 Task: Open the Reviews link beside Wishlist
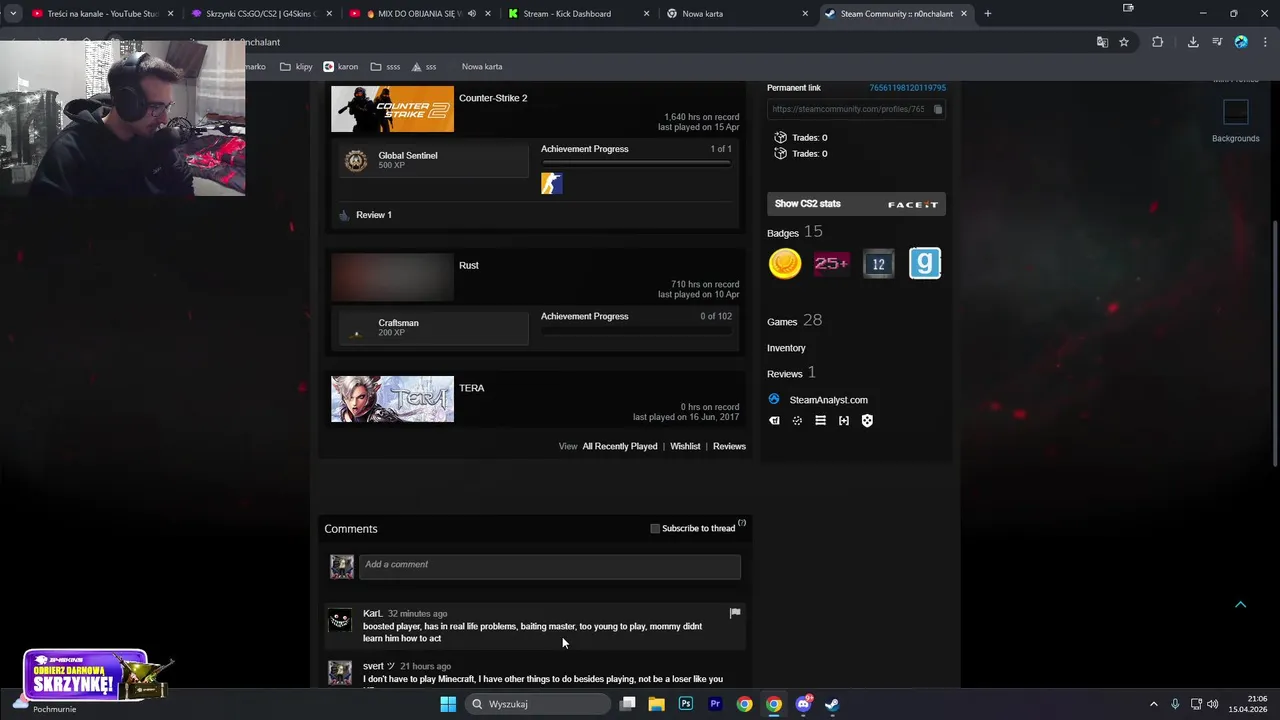click(729, 446)
